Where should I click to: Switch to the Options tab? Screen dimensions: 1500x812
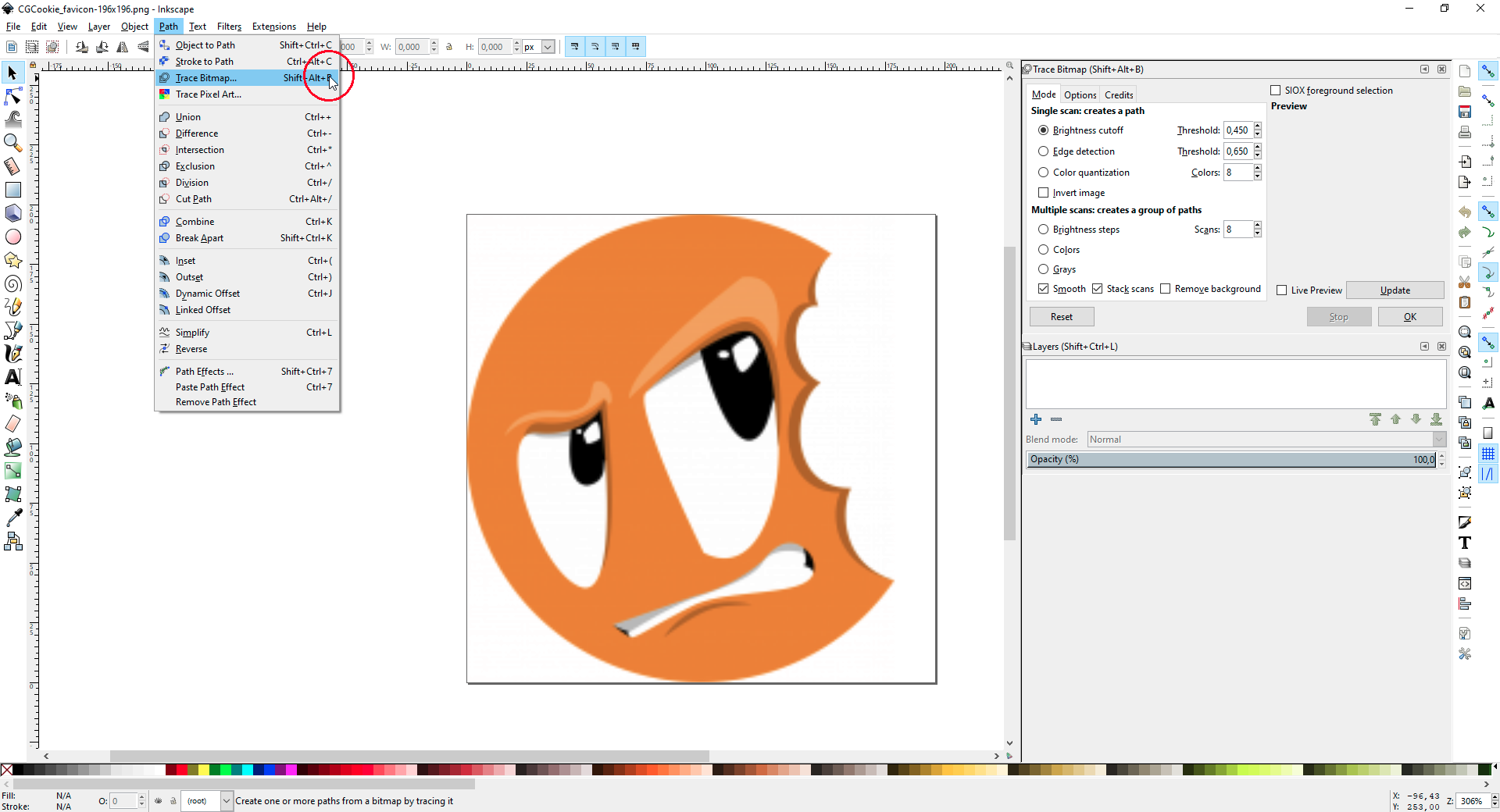[1080, 94]
